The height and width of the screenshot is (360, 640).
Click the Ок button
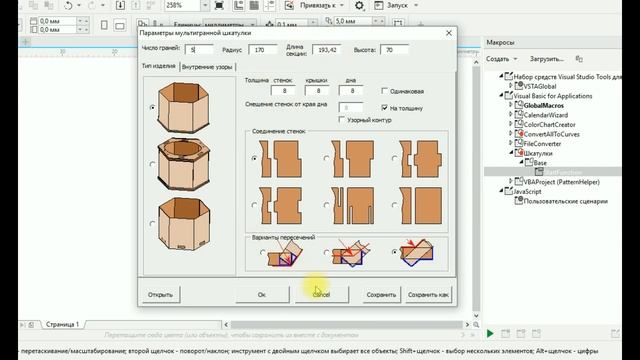click(262, 295)
